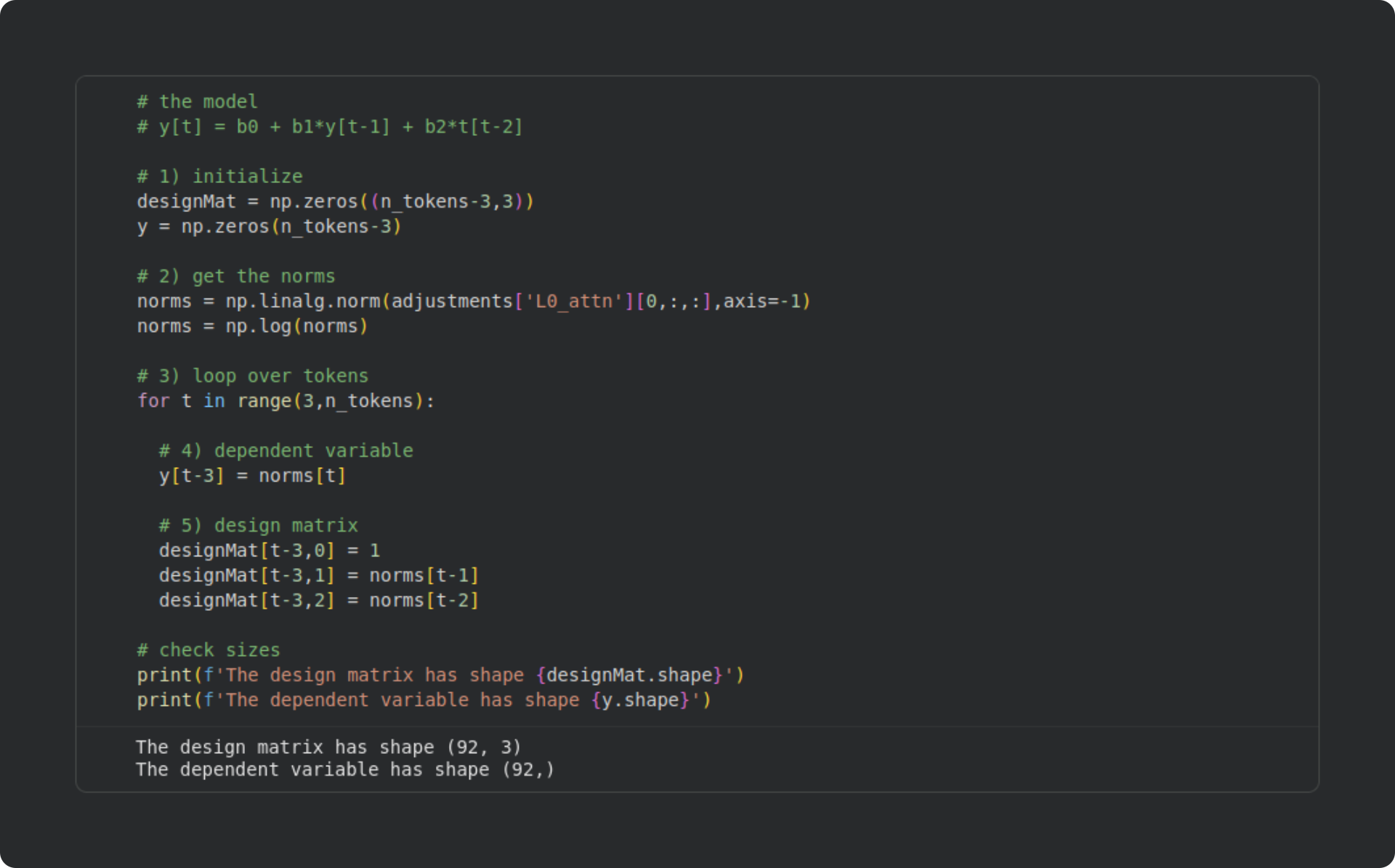Click the line assigning norms[t-2]

318,601
